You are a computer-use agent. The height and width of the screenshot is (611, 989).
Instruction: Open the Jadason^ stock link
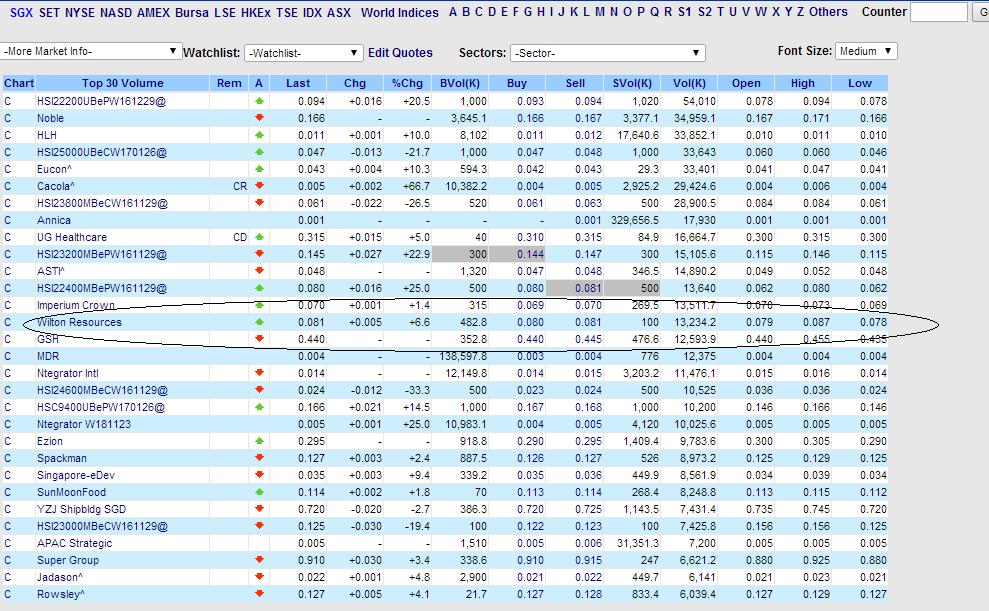click(59, 578)
